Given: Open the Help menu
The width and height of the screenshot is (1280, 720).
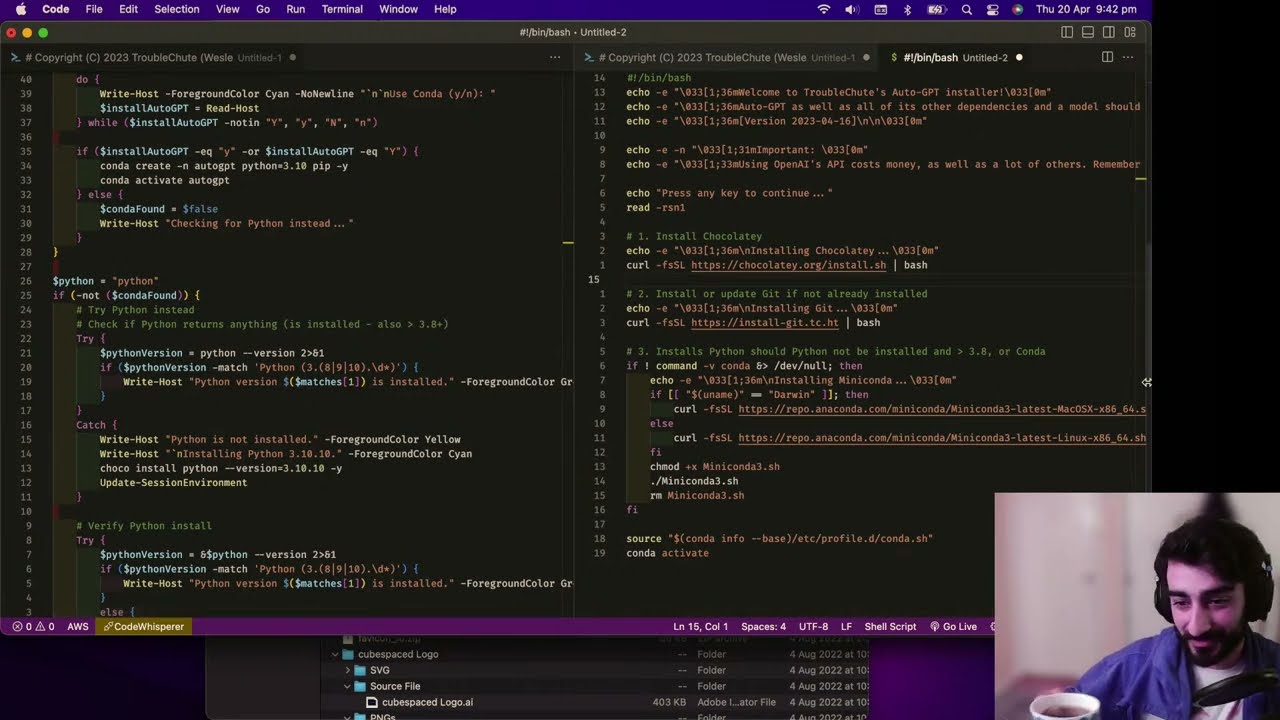Looking at the screenshot, I should pyautogui.click(x=445, y=9).
